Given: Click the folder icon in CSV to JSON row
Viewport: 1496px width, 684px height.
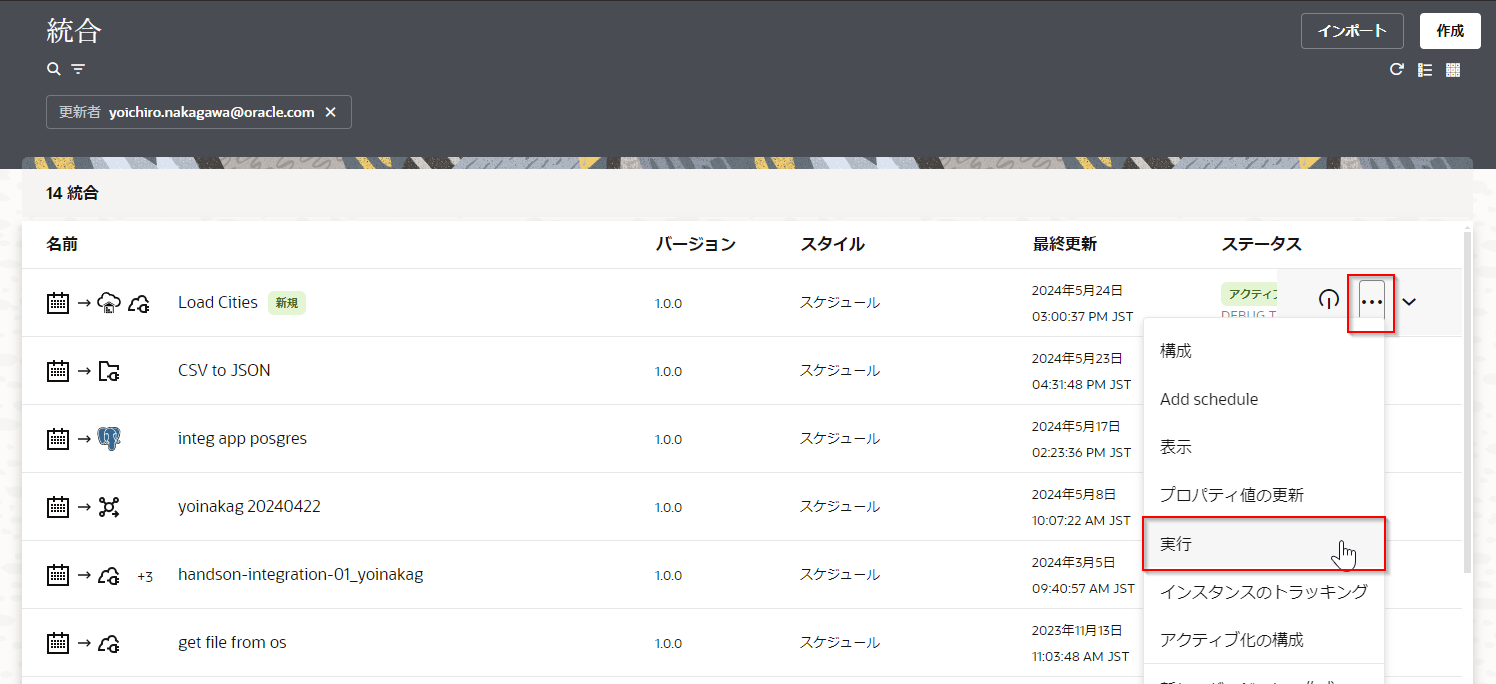Looking at the screenshot, I should [x=109, y=371].
